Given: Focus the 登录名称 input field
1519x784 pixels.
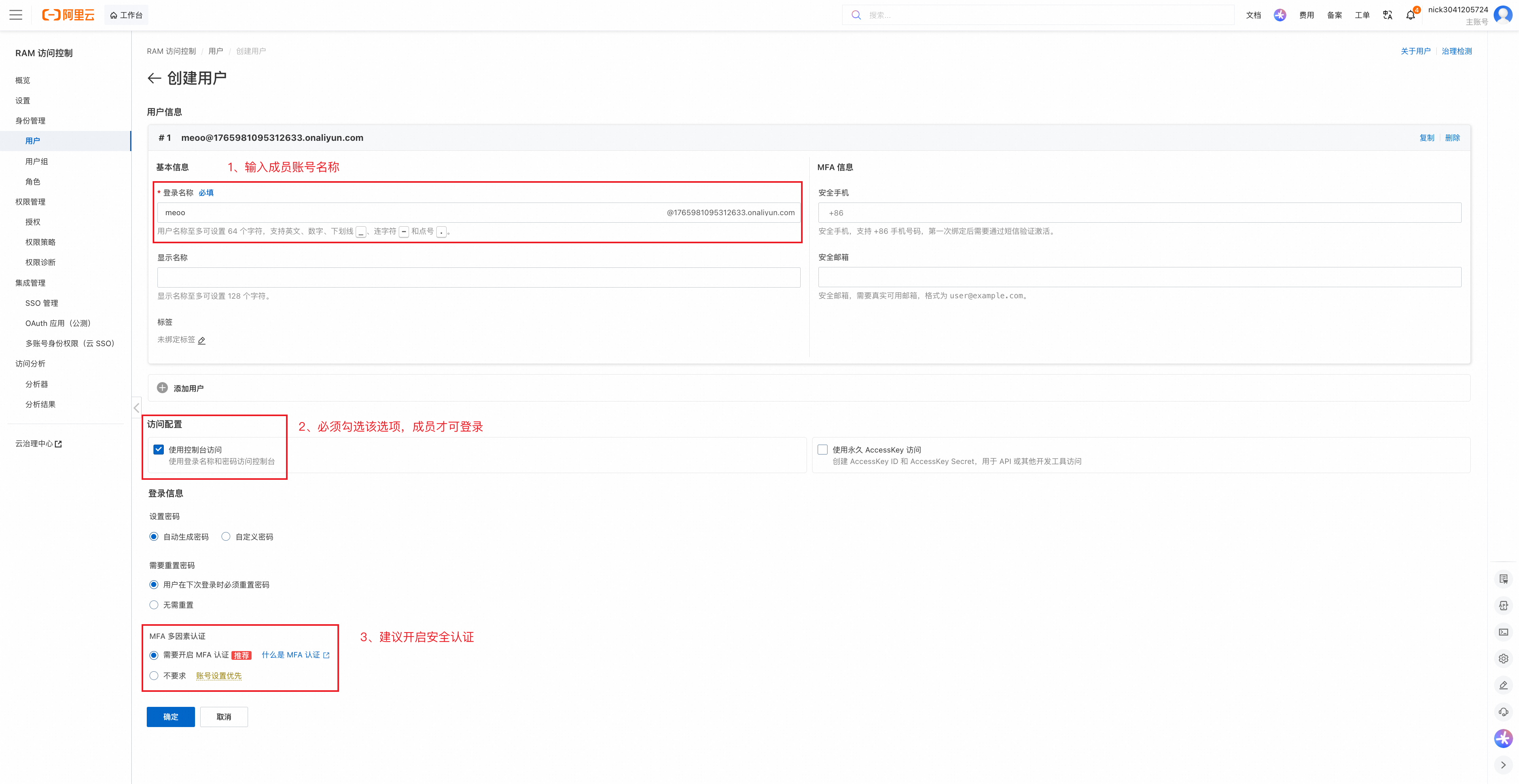Looking at the screenshot, I should click(478, 212).
